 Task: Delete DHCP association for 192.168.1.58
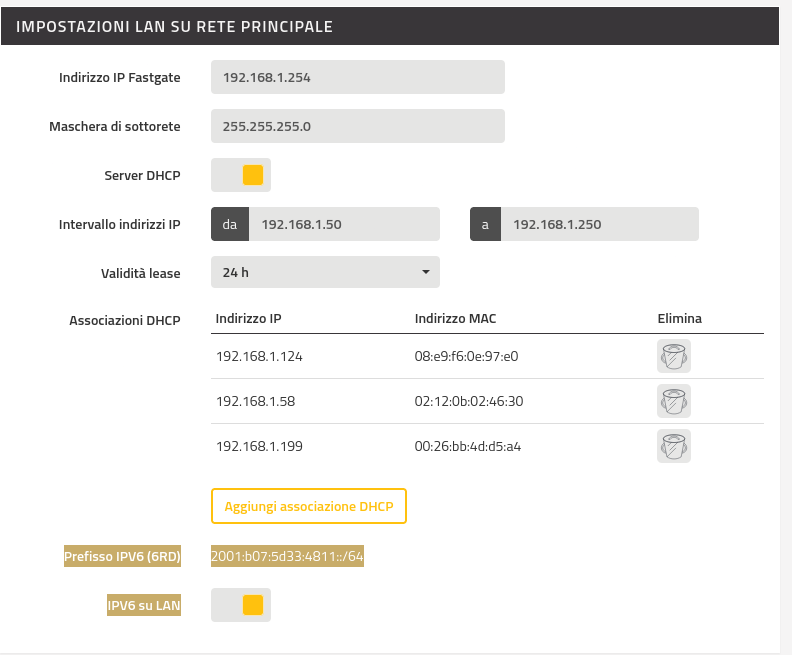(x=674, y=401)
